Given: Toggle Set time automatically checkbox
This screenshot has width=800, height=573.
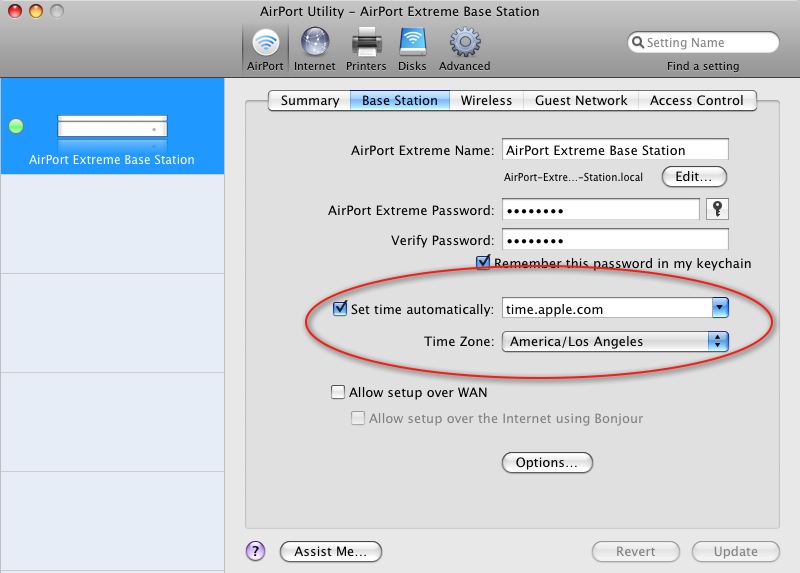Looking at the screenshot, I should [340, 308].
